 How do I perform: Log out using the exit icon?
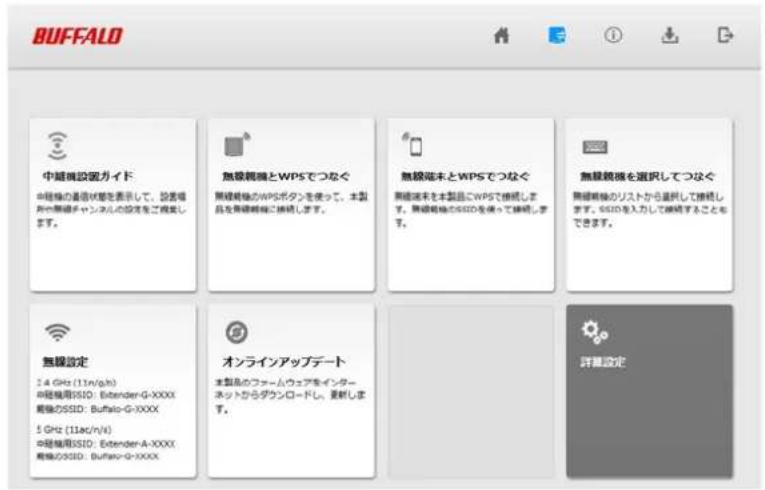click(725, 35)
